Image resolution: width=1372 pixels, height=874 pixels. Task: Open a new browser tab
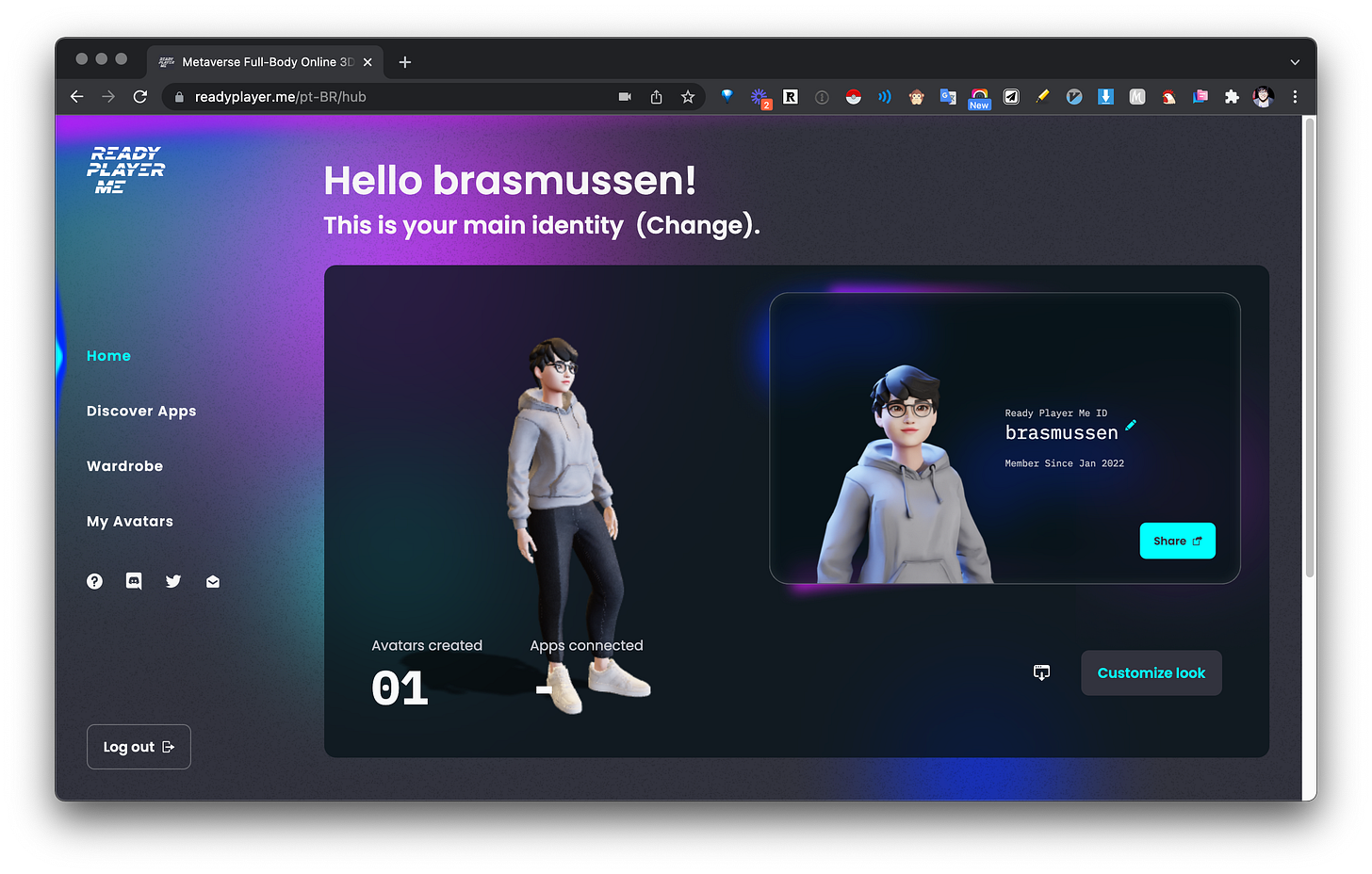(x=405, y=62)
